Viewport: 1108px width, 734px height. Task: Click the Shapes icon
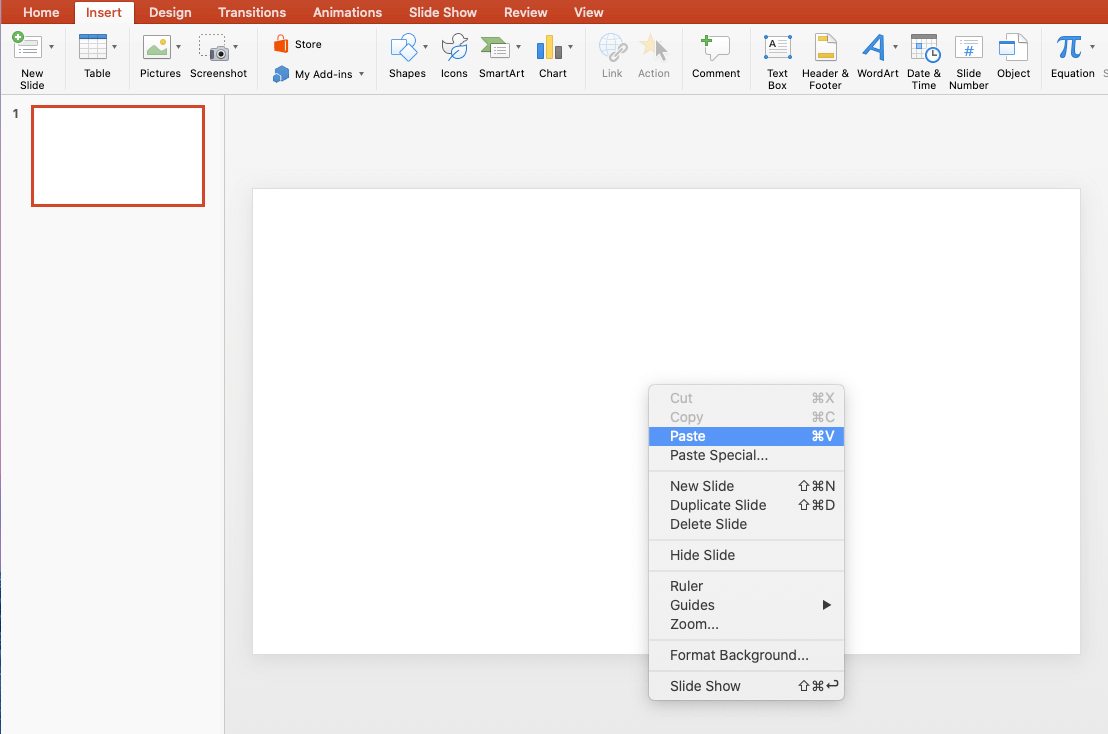click(x=404, y=47)
